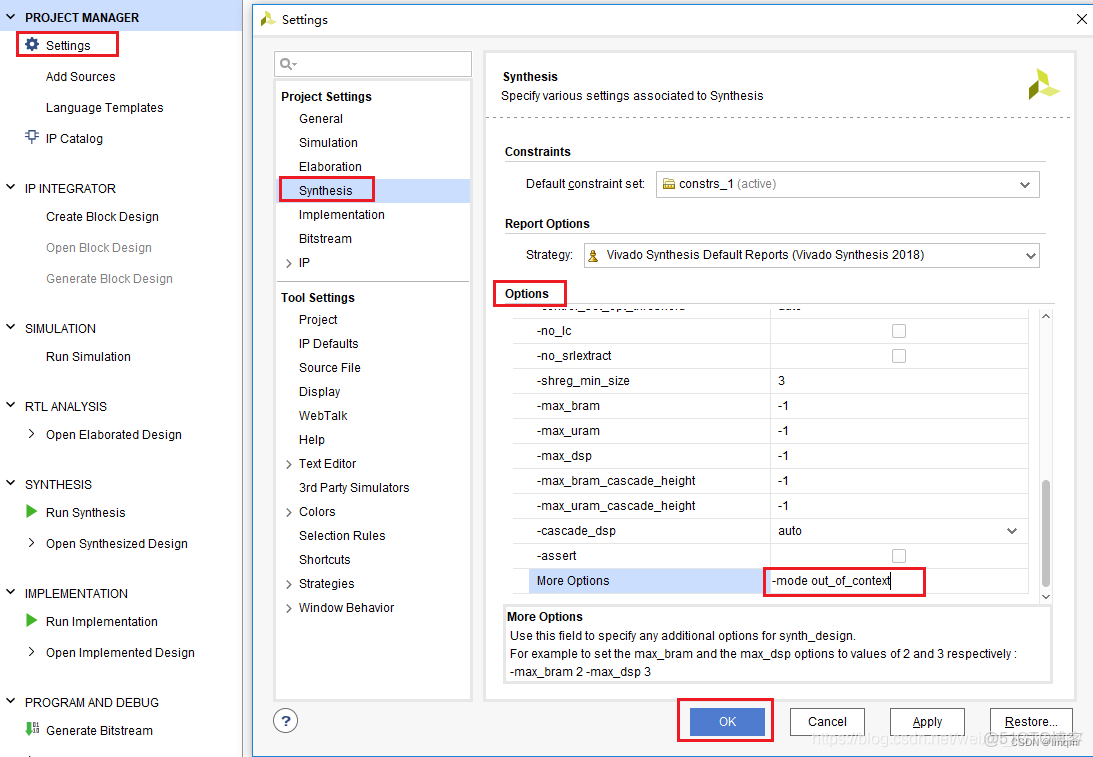Click the search magnifier icon in settings filter
The width and height of the screenshot is (1093, 757).
click(288, 64)
